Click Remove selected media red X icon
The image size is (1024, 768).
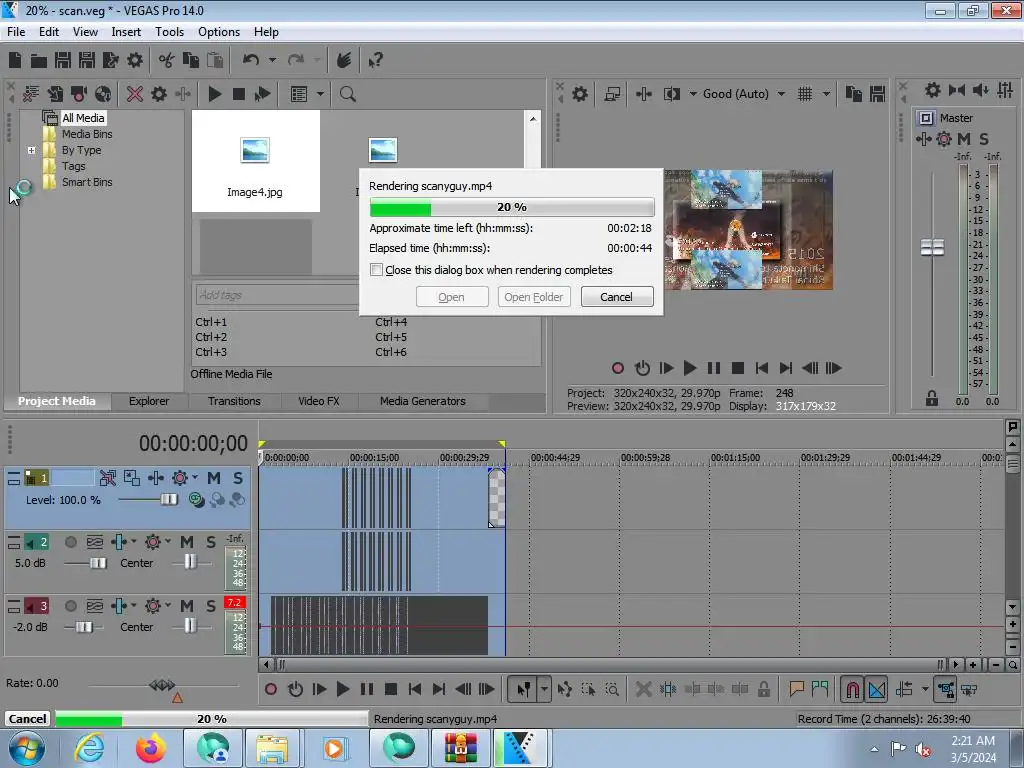point(135,94)
